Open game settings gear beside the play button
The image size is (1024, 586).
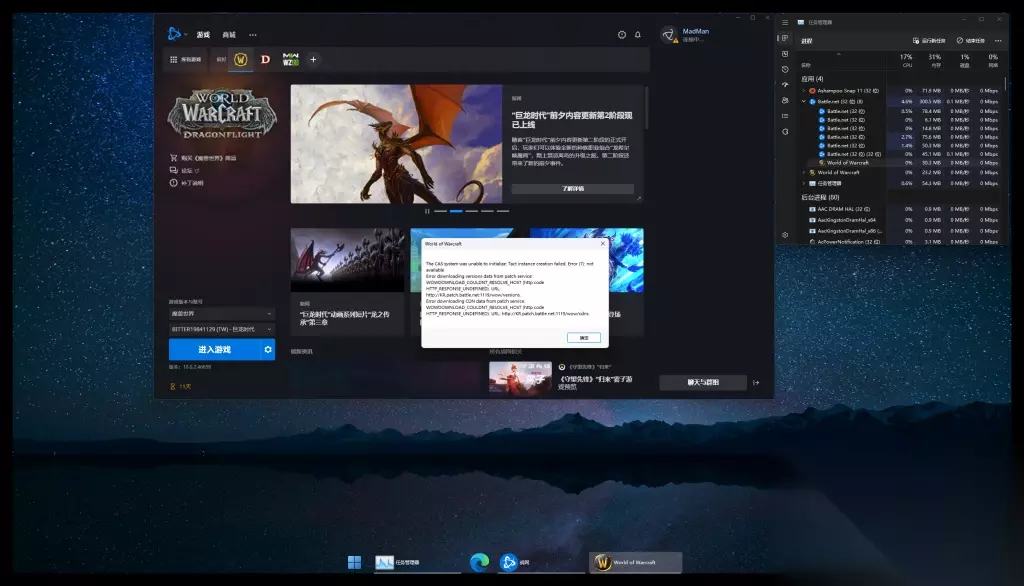point(268,349)
